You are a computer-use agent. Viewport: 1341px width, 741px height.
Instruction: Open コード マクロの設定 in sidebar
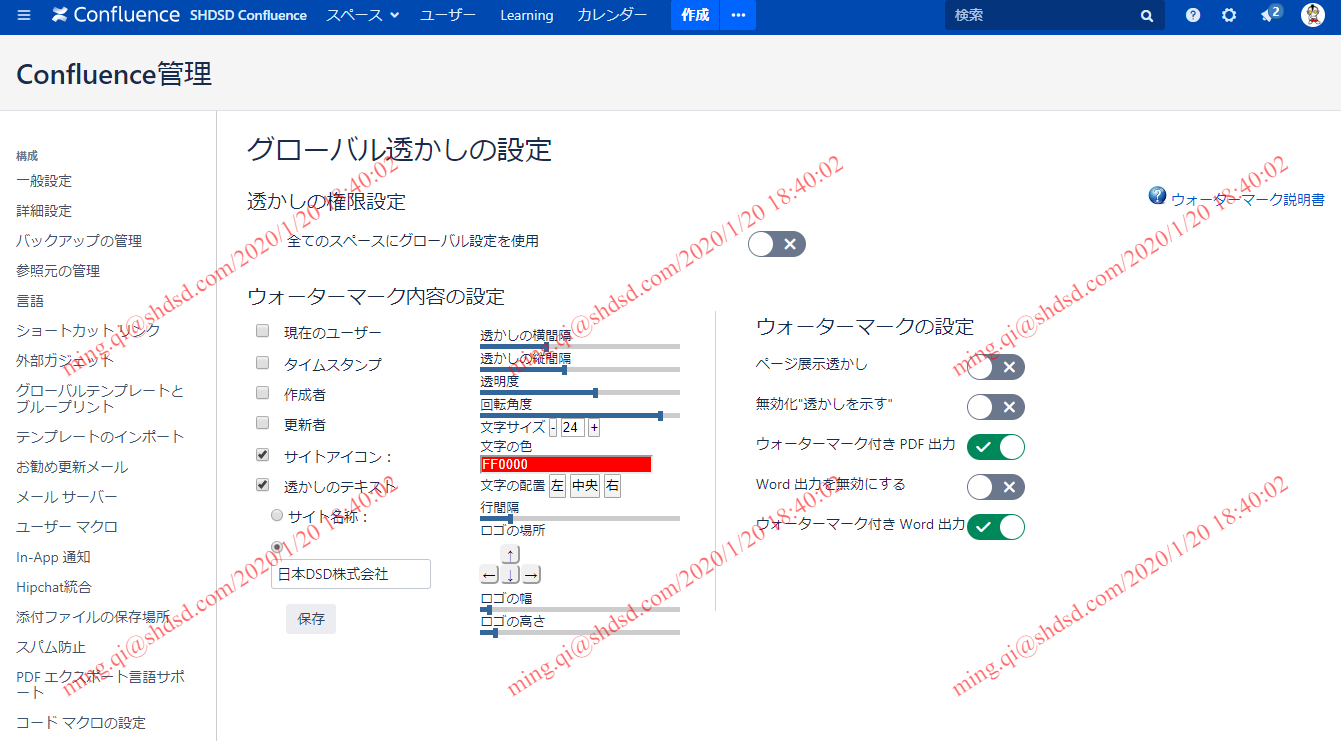point(81,722)
